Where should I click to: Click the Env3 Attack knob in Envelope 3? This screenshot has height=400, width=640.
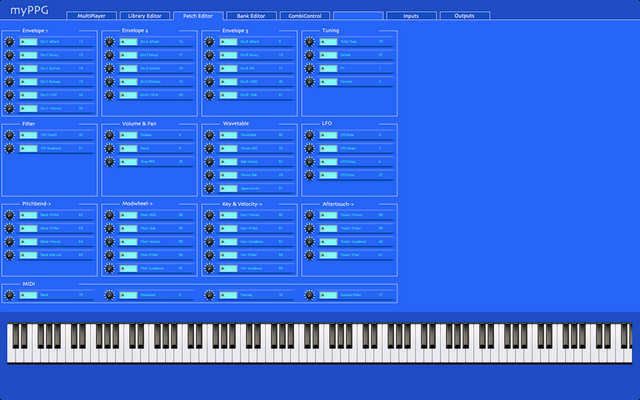pyautogui.click(x=209, y=42)
